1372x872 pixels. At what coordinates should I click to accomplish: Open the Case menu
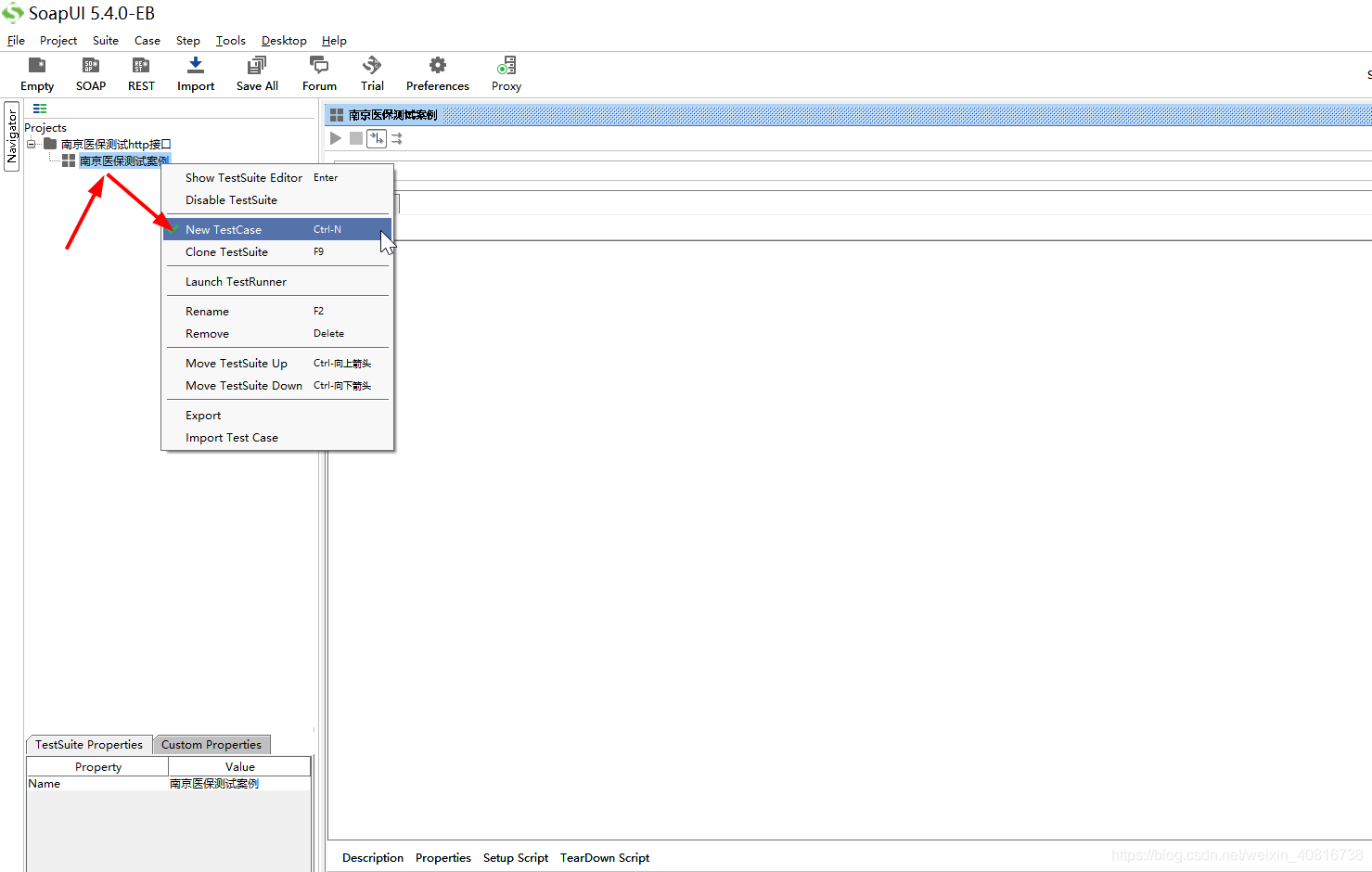coord(147,40)
